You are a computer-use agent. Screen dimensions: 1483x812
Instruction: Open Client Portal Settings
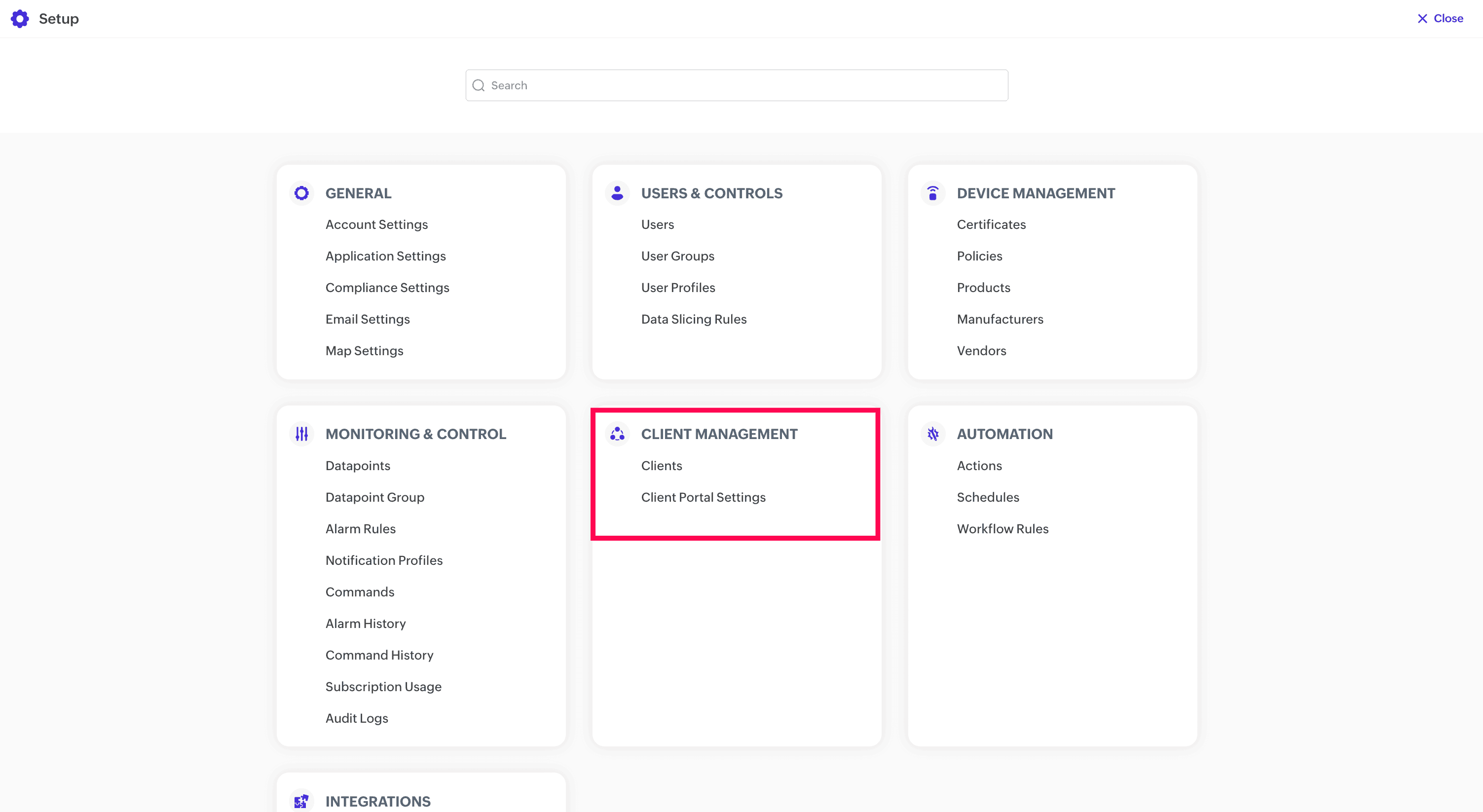(703, 497)
